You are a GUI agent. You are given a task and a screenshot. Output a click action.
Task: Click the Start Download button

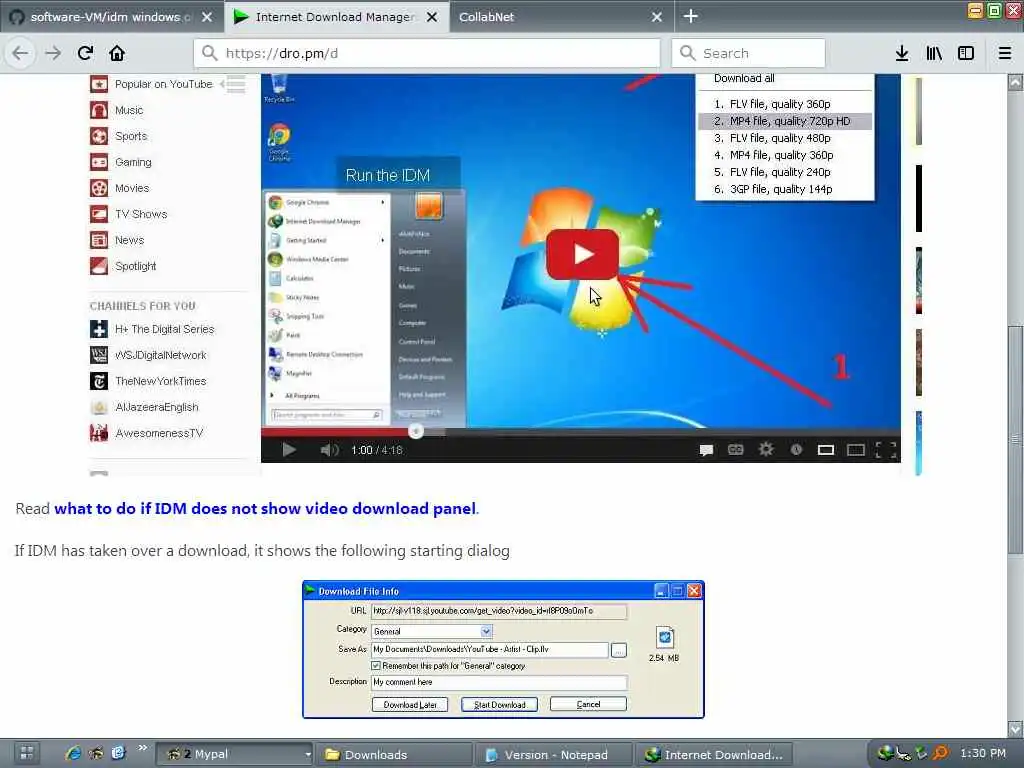click(x=499, y=705)
